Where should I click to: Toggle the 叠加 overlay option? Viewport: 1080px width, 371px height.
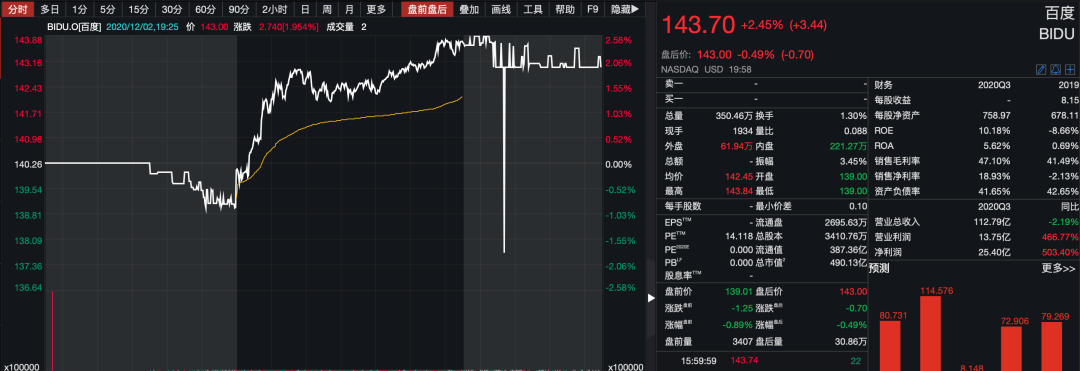click(469, 10)
